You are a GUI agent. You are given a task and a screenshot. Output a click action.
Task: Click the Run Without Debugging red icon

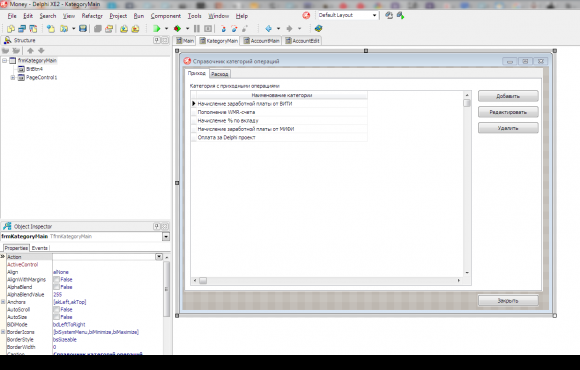[178, 28]
